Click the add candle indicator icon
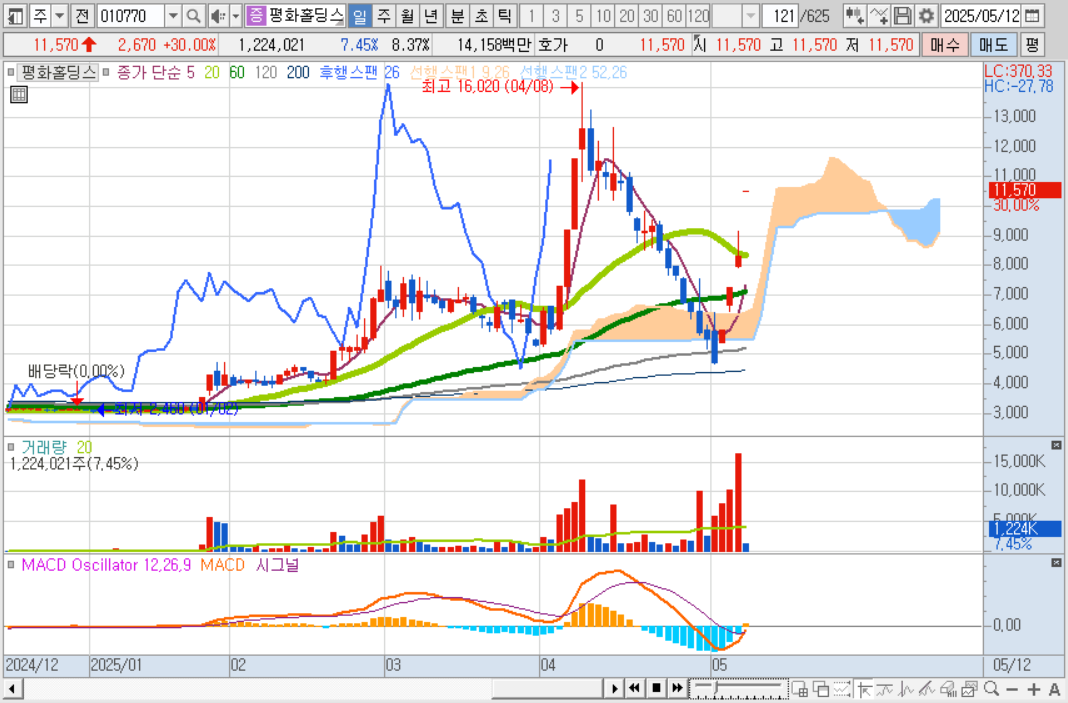This screenshot has width=1068, height=703. [x=854, y=15]
